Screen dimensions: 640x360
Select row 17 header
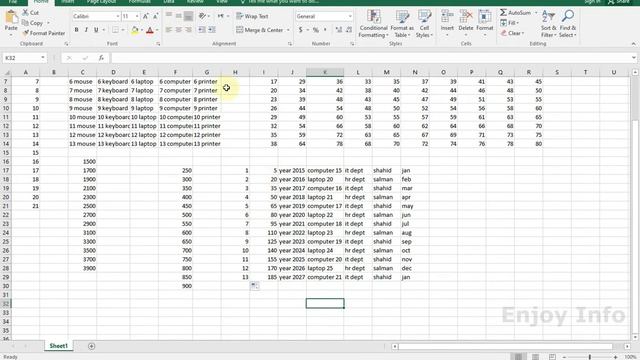pyautogui.click(x=6, y=170)
